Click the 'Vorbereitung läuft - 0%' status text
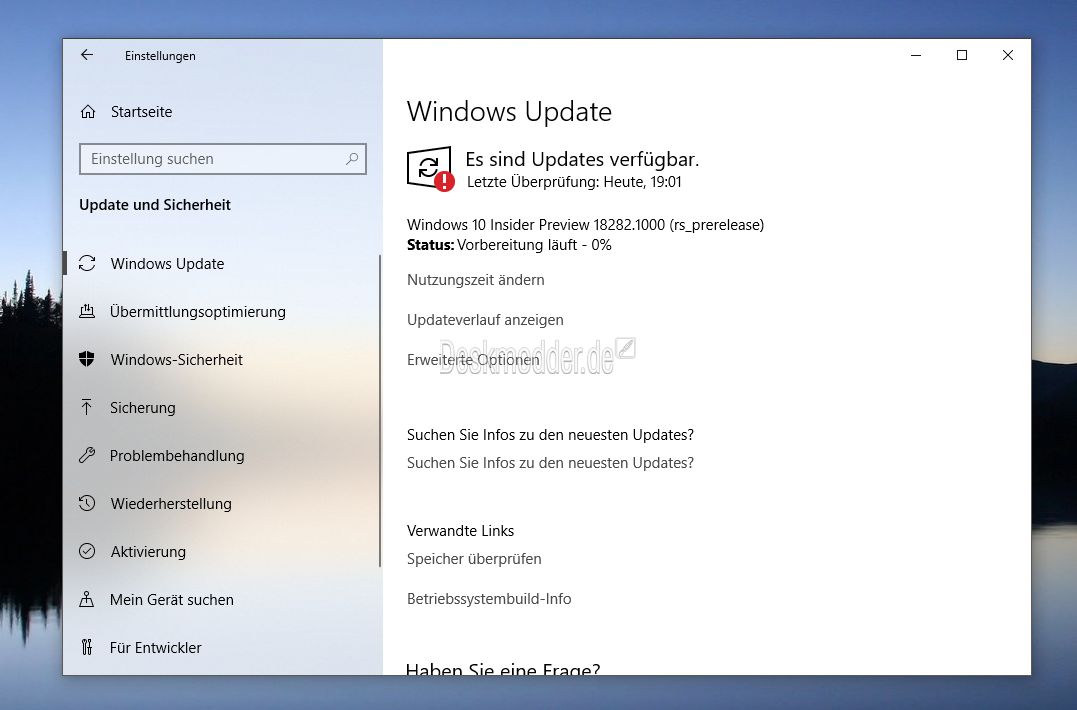The width and height of the screenshot is (1077, 710). 534,245
